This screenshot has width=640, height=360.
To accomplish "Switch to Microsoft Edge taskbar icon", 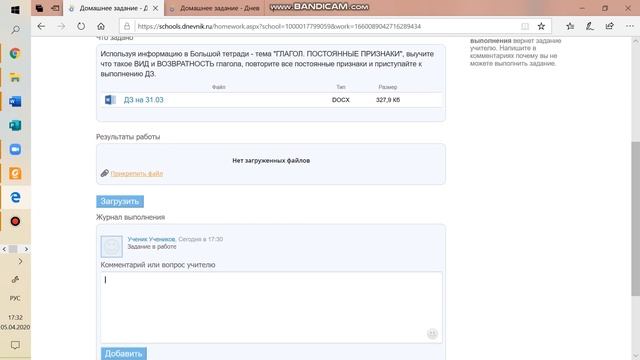I will click(x=15, y=197).
